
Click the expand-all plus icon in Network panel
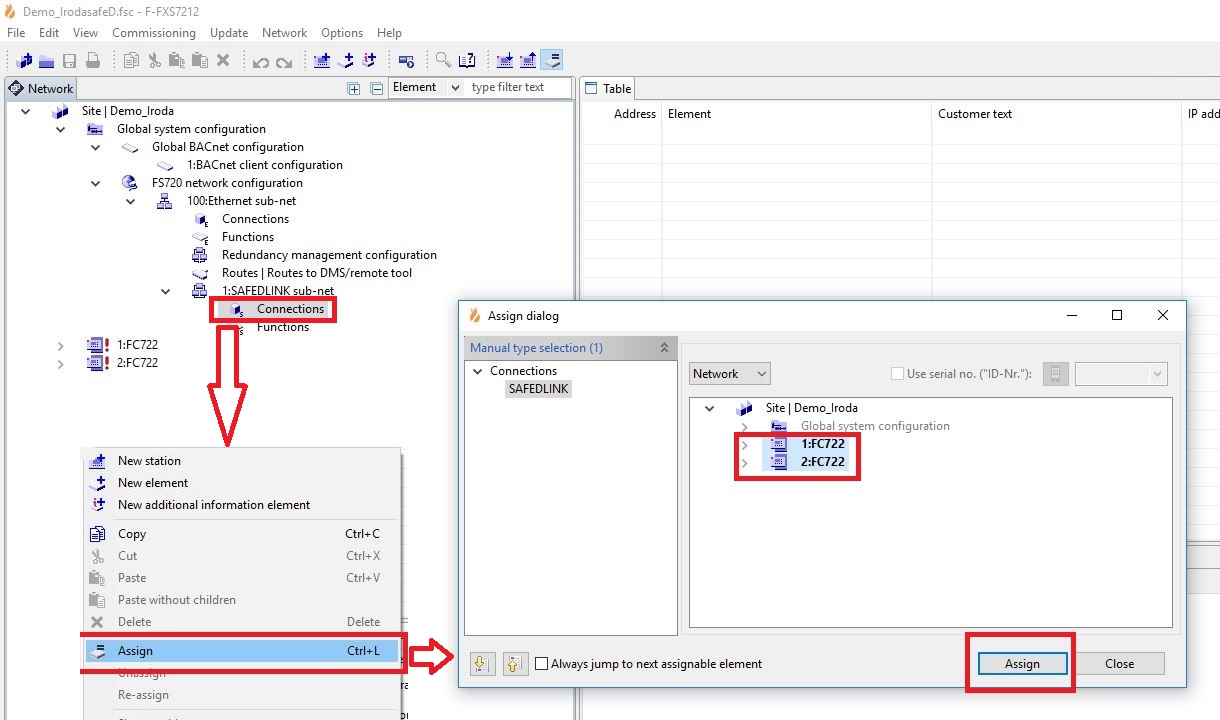click(x=353, y=88)
